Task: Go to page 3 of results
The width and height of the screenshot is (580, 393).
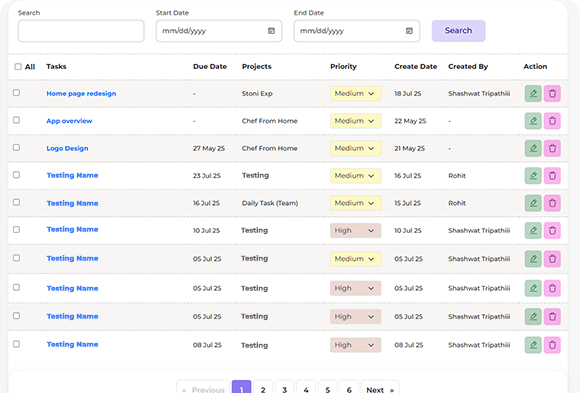Action: point(284,389)
